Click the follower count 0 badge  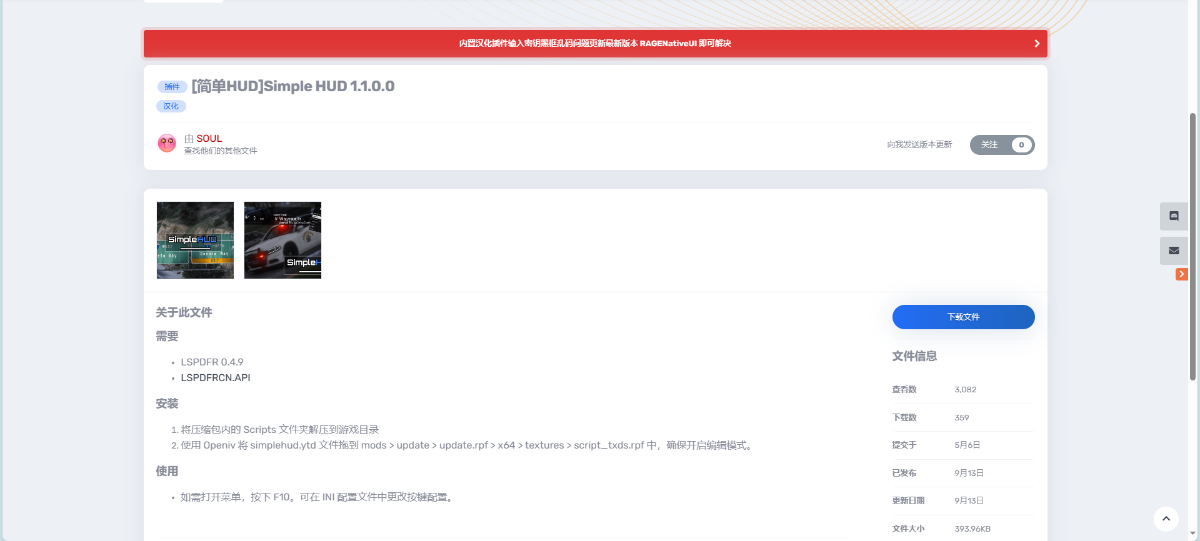(1021, 145)
